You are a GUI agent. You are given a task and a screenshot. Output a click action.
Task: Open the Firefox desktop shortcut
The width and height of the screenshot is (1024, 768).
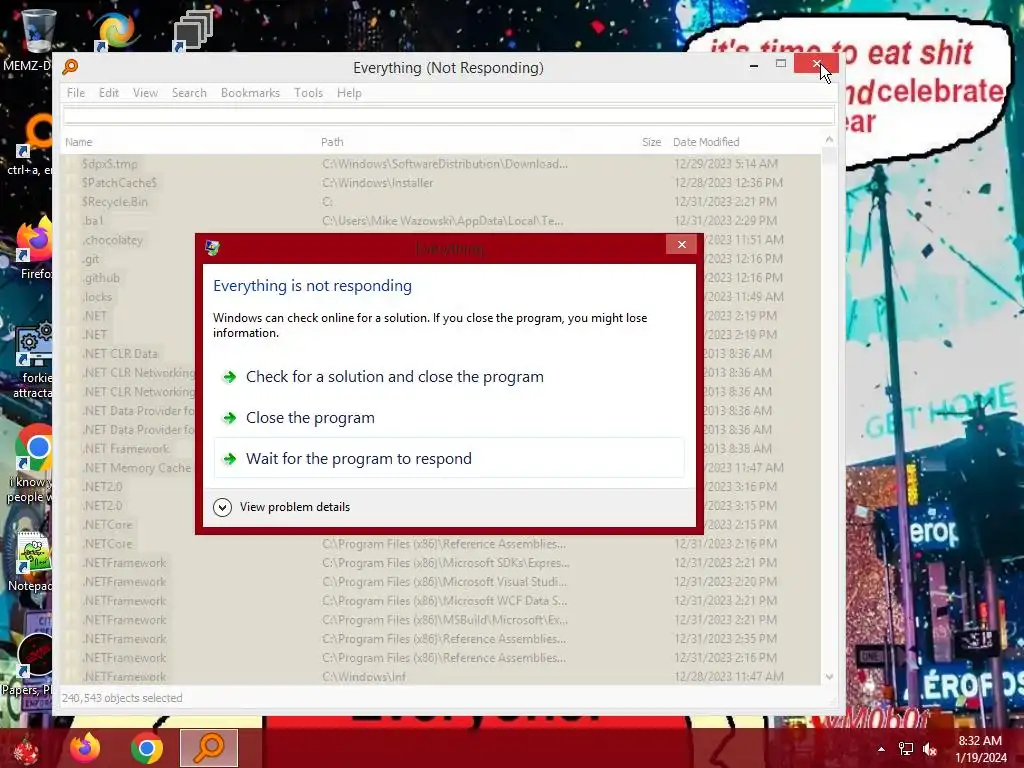34,242
